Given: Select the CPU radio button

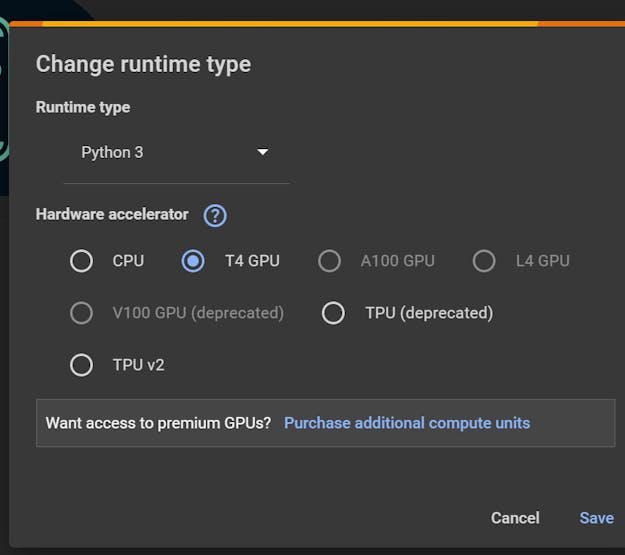Looking at the screenshot, I should pos(81,261).
